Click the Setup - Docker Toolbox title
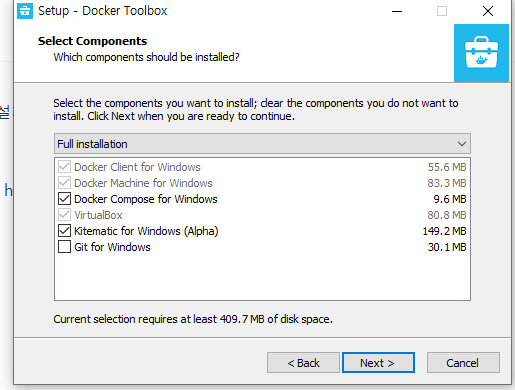The width and height of the screenshot is (515, 390). coord(103,11)
